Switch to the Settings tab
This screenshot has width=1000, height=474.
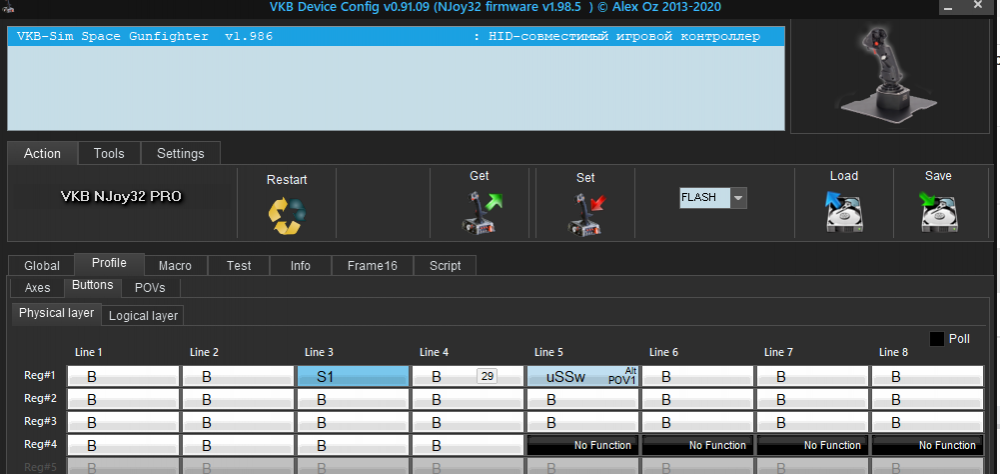click(180, 154)
